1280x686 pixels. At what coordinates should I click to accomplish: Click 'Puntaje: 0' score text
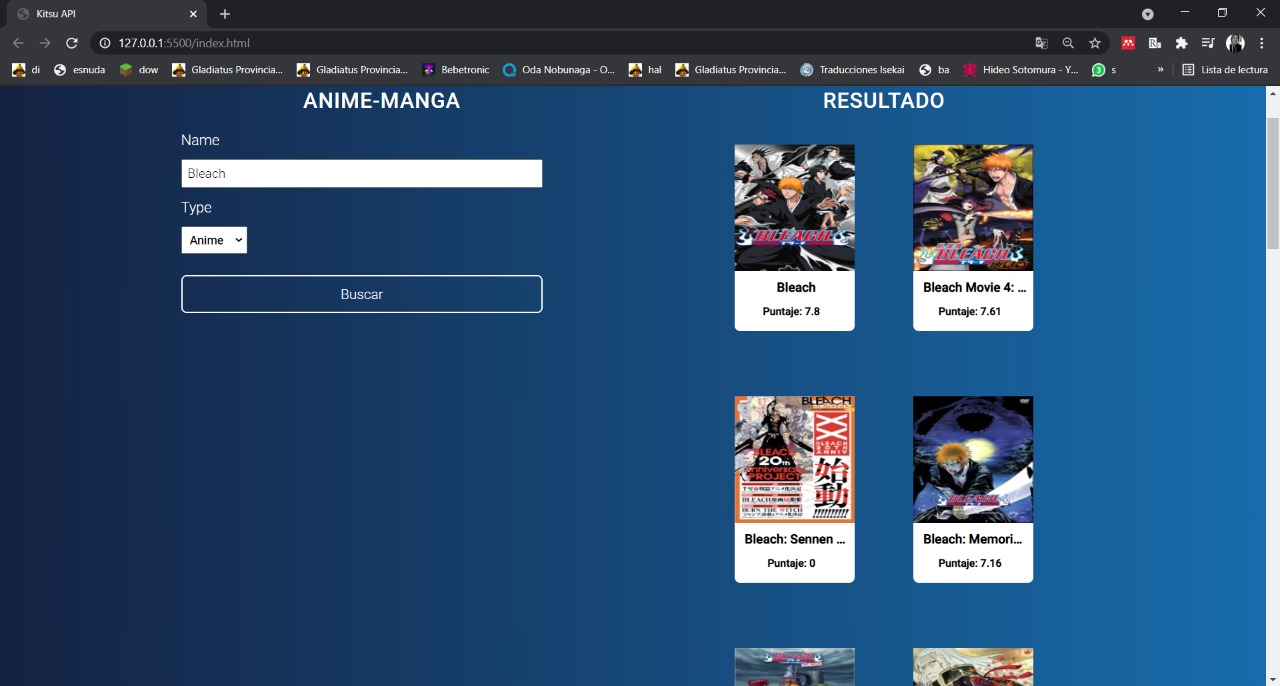click(x=791, y=564)
